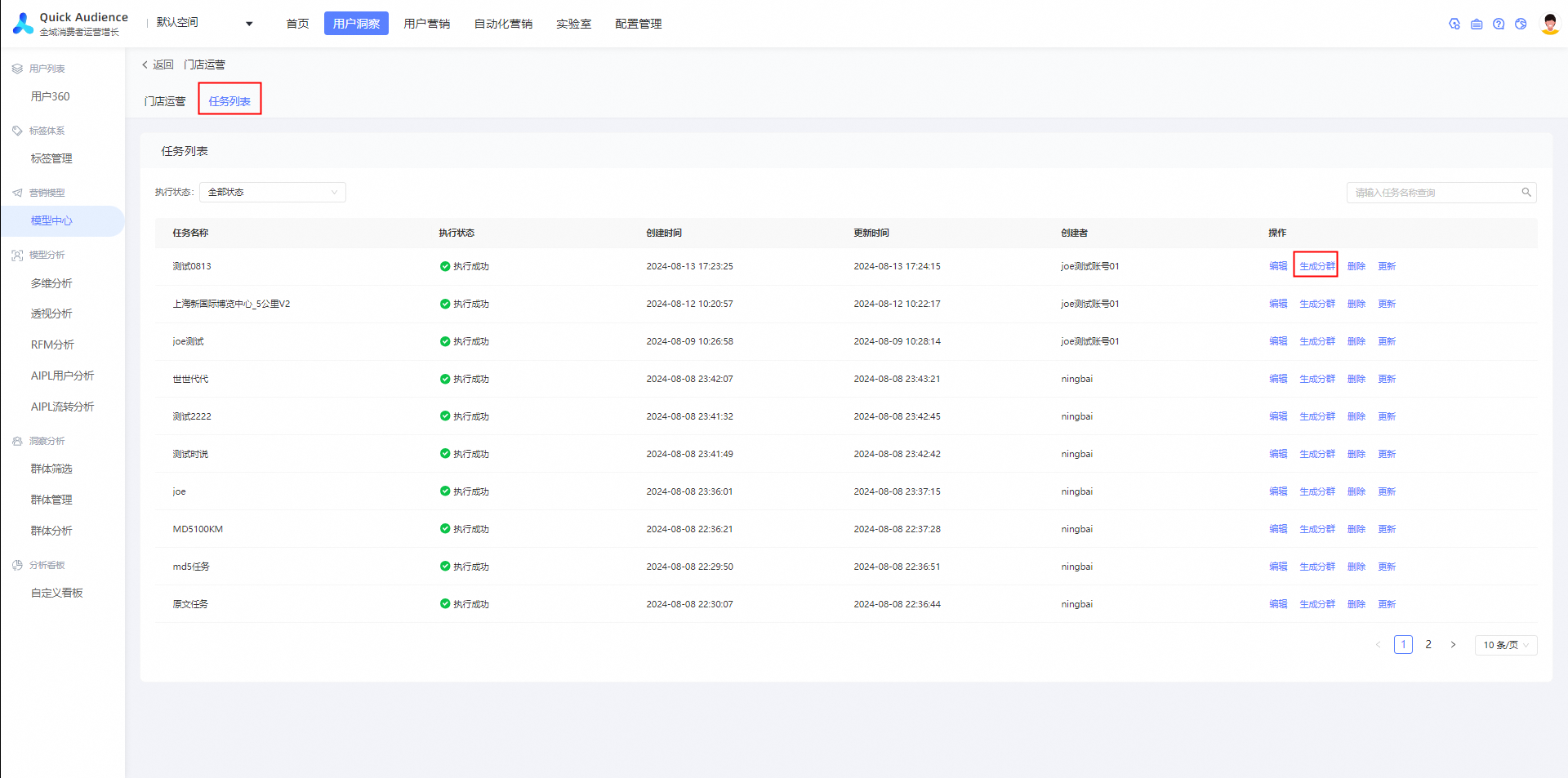Click 编辑 for 测试0813
Viewport: 1568px width, 778px height.
click(1278, 266)
